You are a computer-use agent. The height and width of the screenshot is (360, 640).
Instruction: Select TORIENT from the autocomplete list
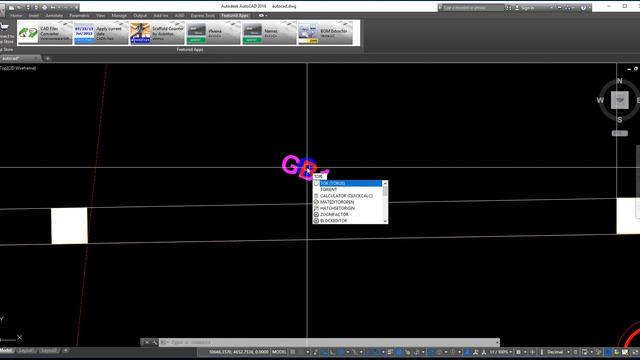coord(347,190)
